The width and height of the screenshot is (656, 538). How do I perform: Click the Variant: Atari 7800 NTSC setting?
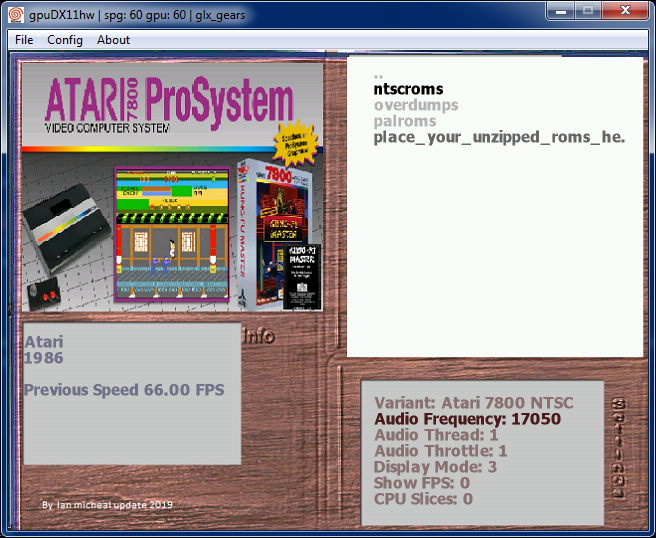point(474,402)
